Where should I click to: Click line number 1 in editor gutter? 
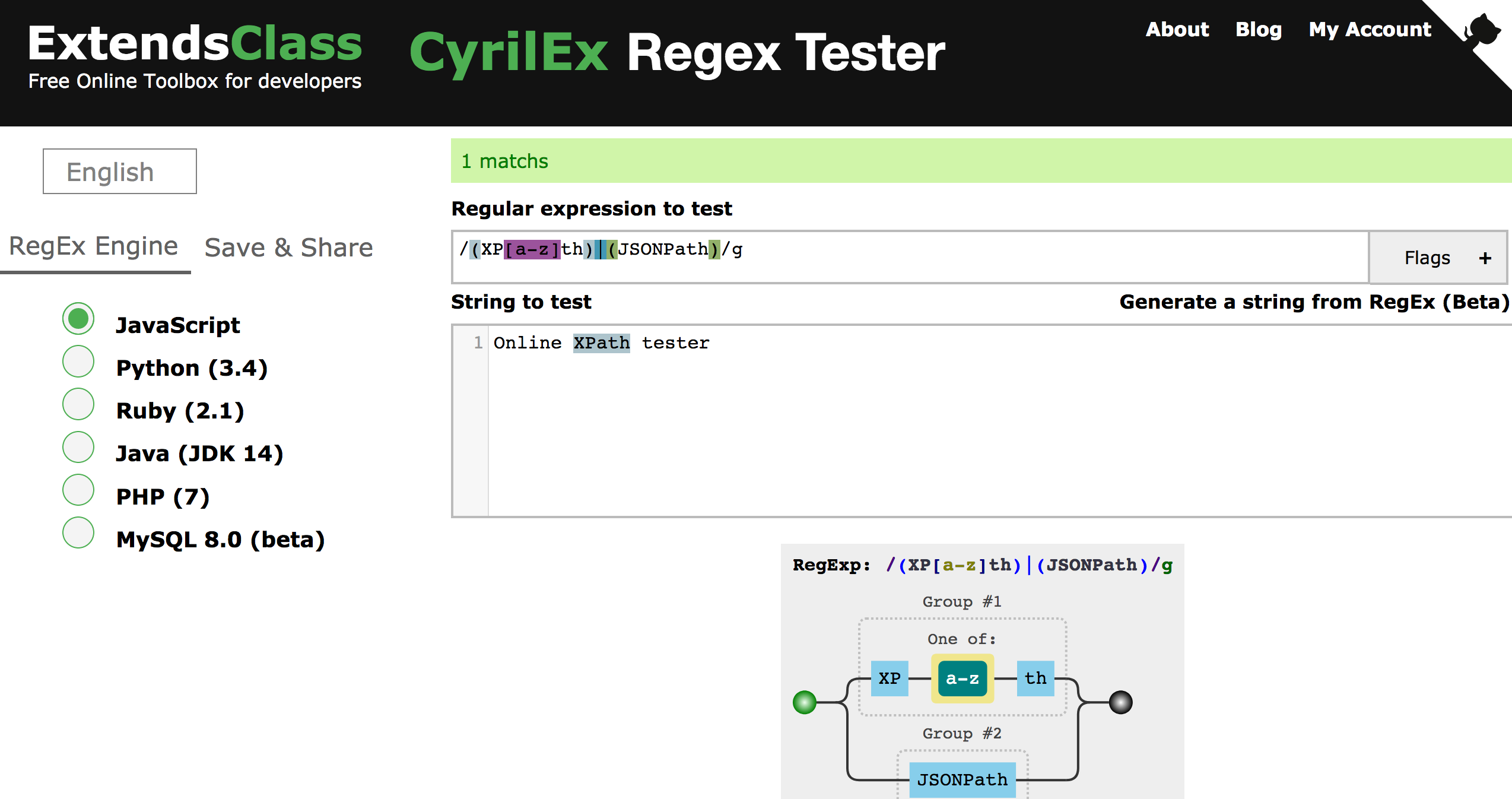[x=478, y=343]
